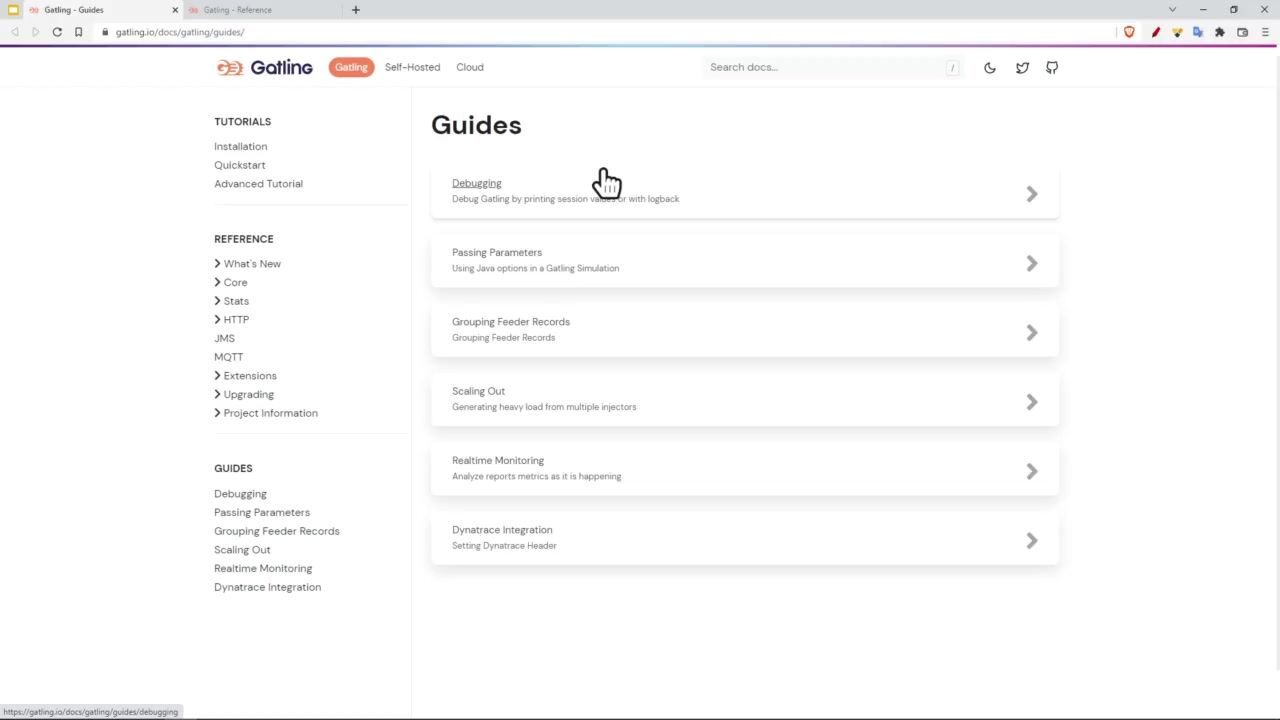Viewport: 1280px width, 720px height.
Task: Click the Search docs input field
Action: click(825, 67)
